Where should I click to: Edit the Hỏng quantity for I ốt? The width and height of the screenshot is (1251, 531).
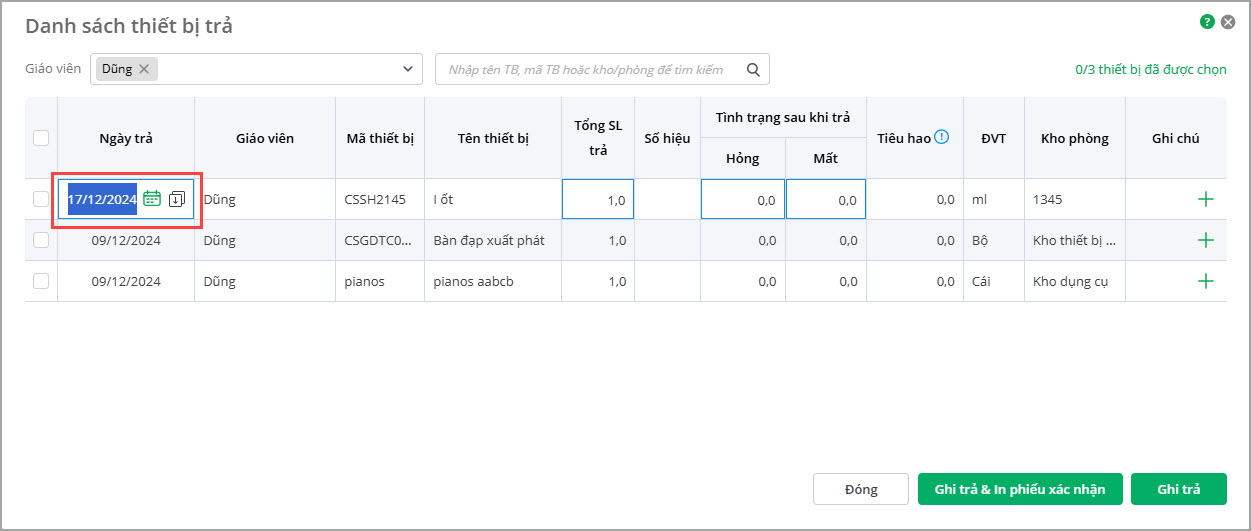tap(742, 199)
